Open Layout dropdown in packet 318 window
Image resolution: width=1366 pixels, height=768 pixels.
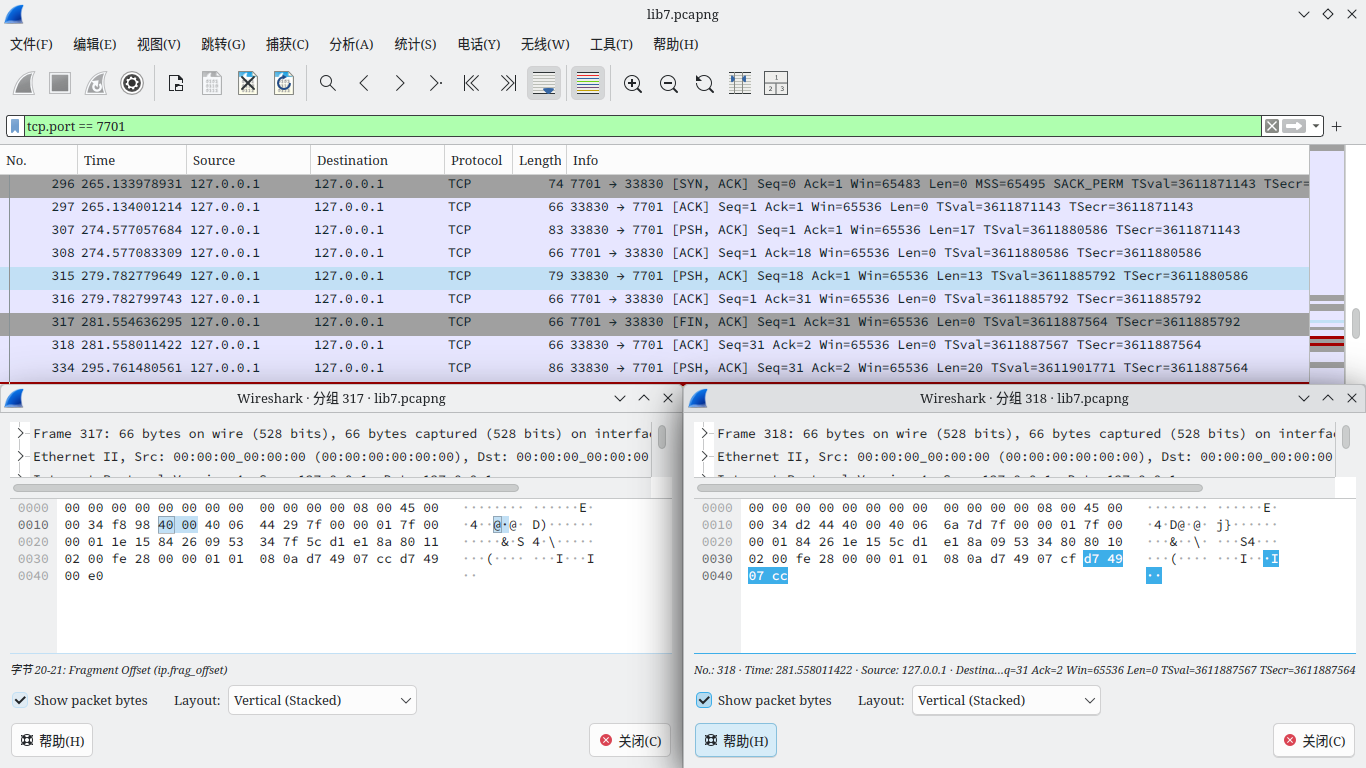[1006, 700]
